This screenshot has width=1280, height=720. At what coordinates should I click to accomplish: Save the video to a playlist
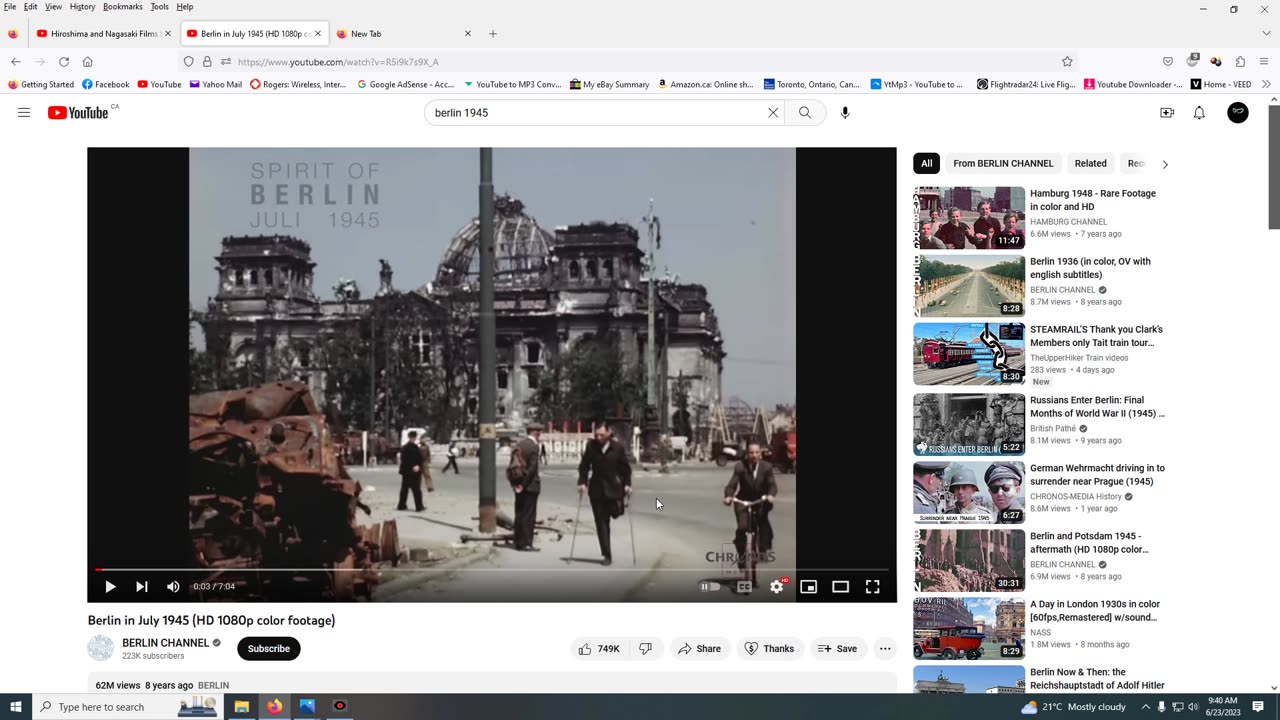[x=838, y=649]
